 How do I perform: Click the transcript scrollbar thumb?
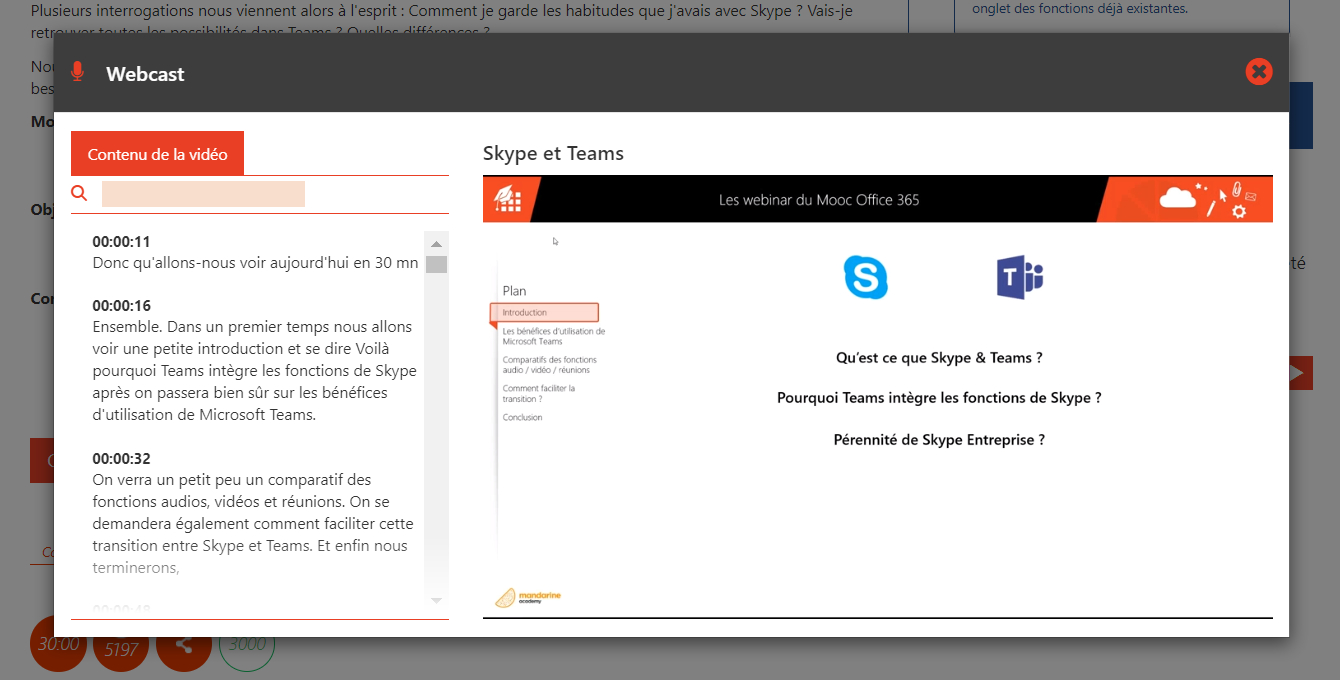(x=436, y=264)
